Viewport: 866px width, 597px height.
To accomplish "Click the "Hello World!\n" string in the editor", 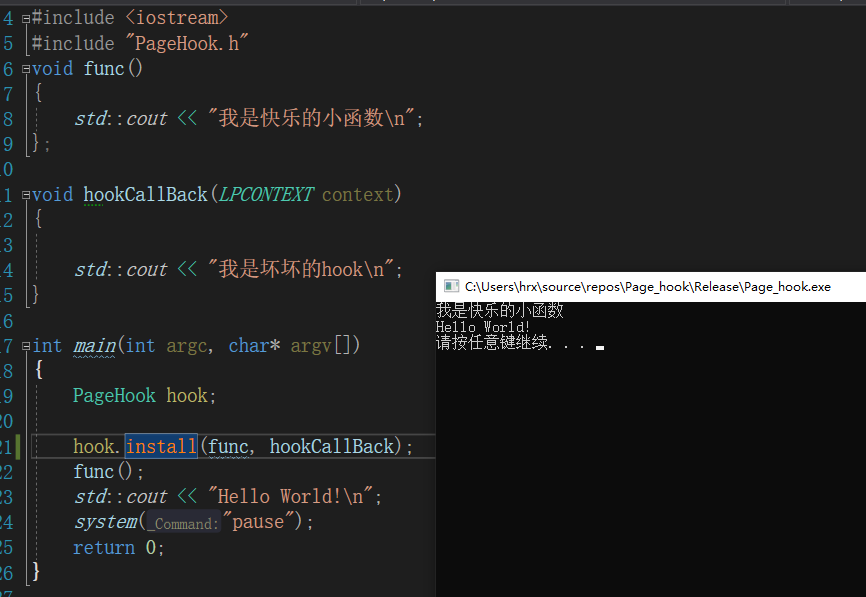I will [291, 496].
